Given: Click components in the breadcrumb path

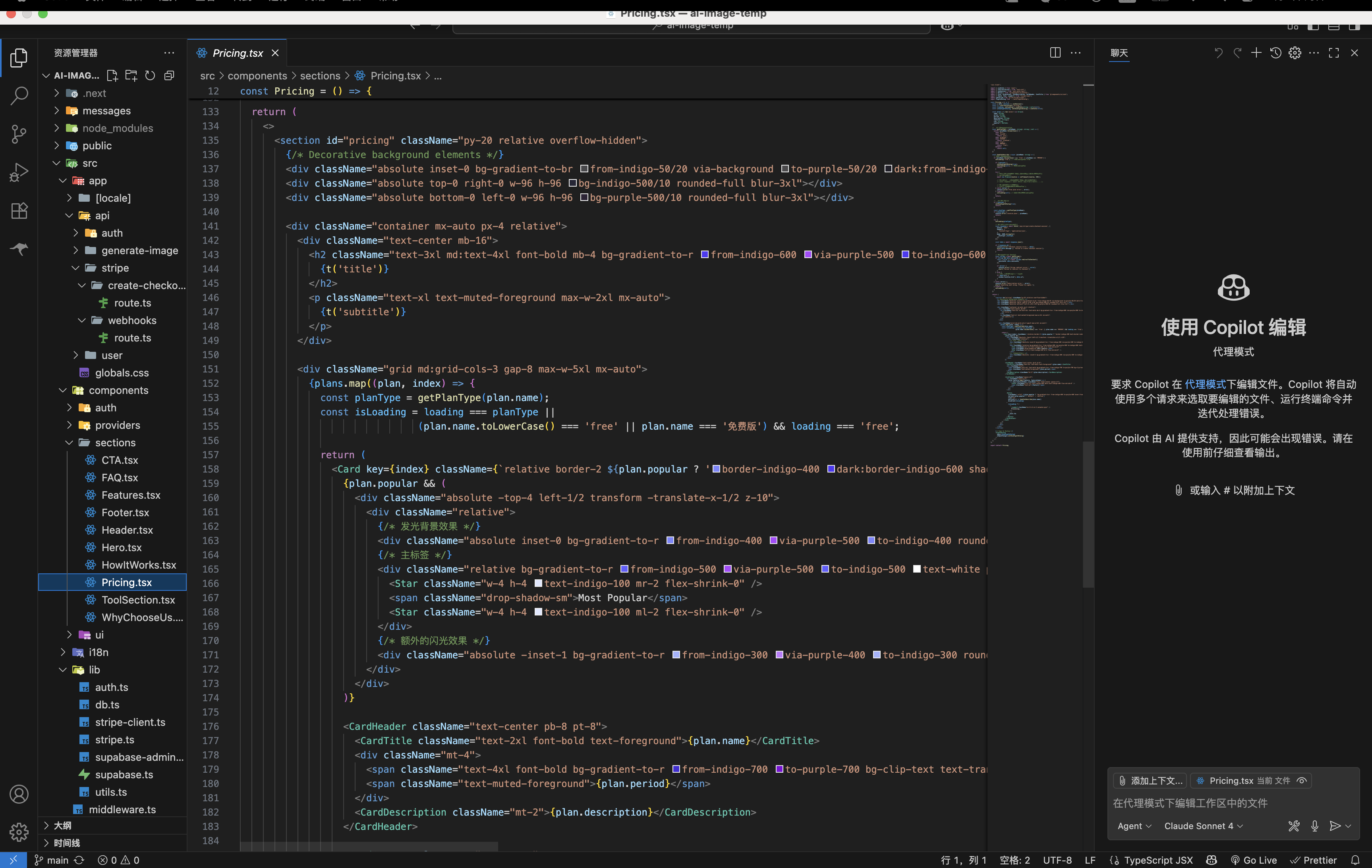Looking at the screenshot, I should click(x=257, y=76).
